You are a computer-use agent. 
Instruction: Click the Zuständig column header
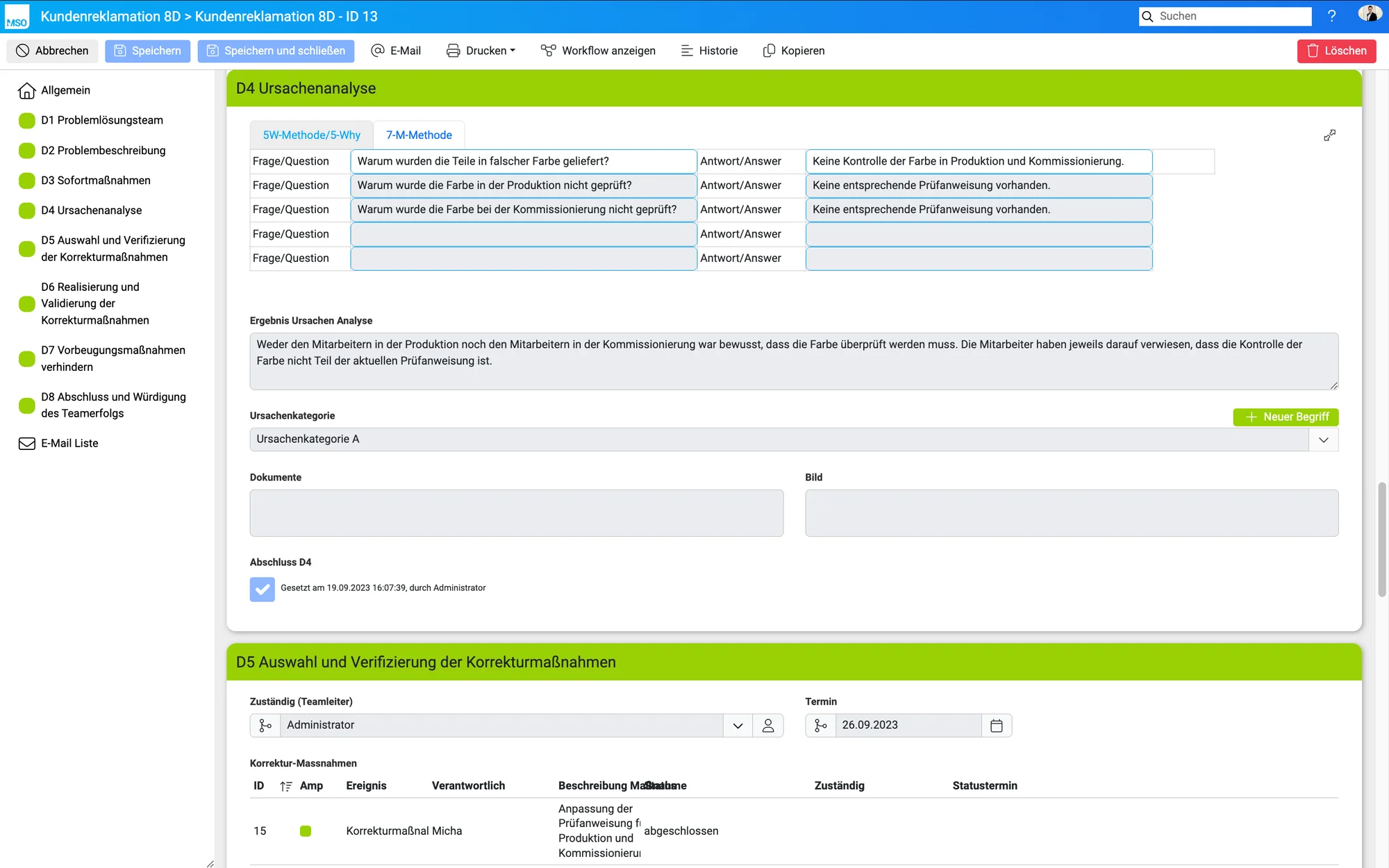(x=839, y=786)
